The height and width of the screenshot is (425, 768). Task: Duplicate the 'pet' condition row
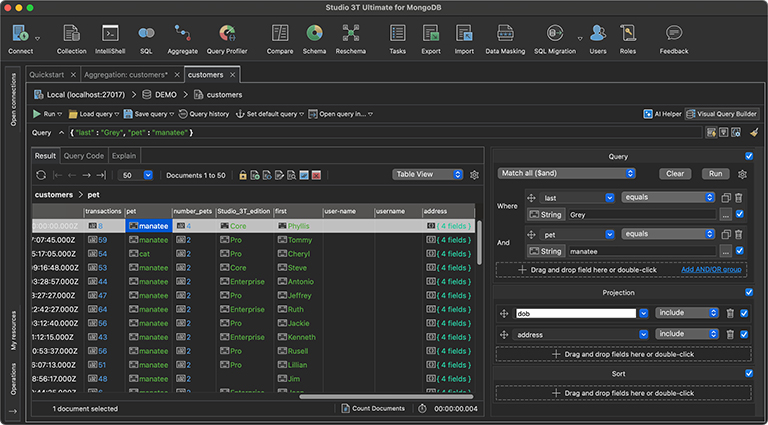click(x=726, y=235)
